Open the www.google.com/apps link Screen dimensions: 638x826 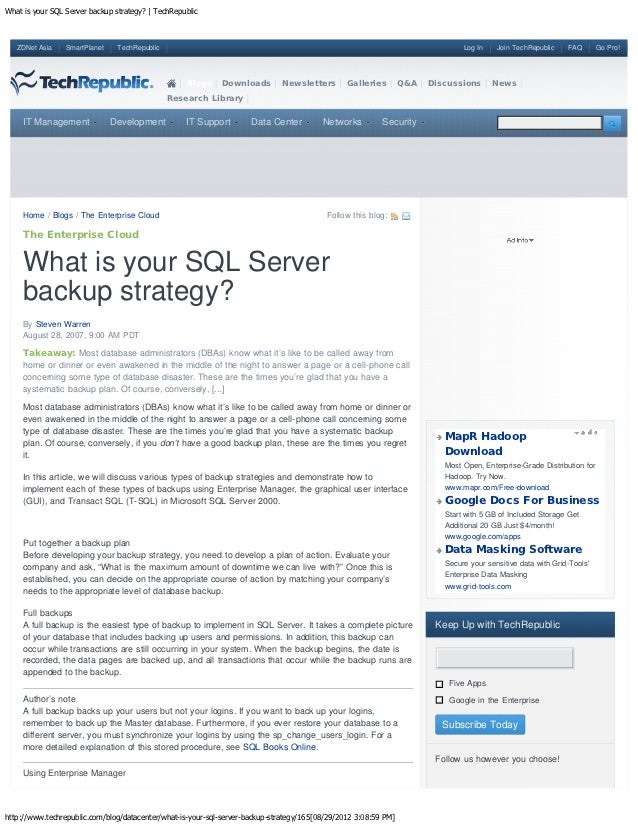(x=483, y=537)
